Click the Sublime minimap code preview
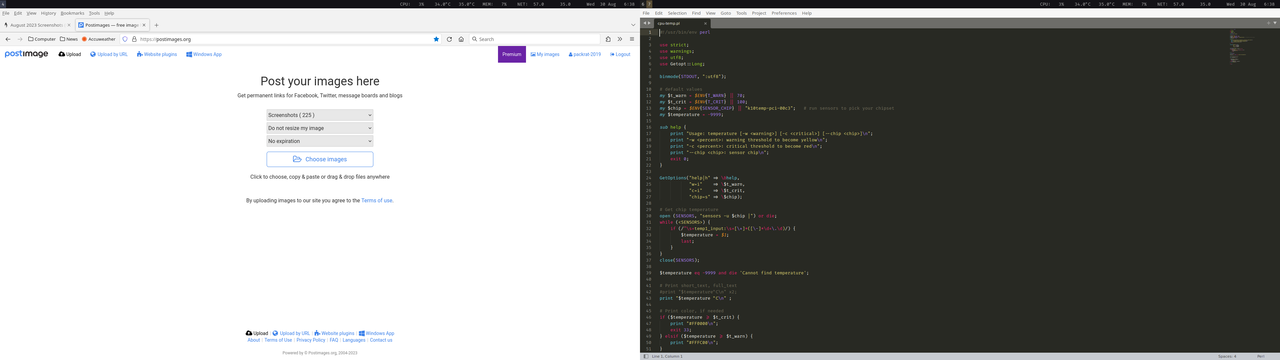Screen dimensions: 1280x360 click(1242, 47)
